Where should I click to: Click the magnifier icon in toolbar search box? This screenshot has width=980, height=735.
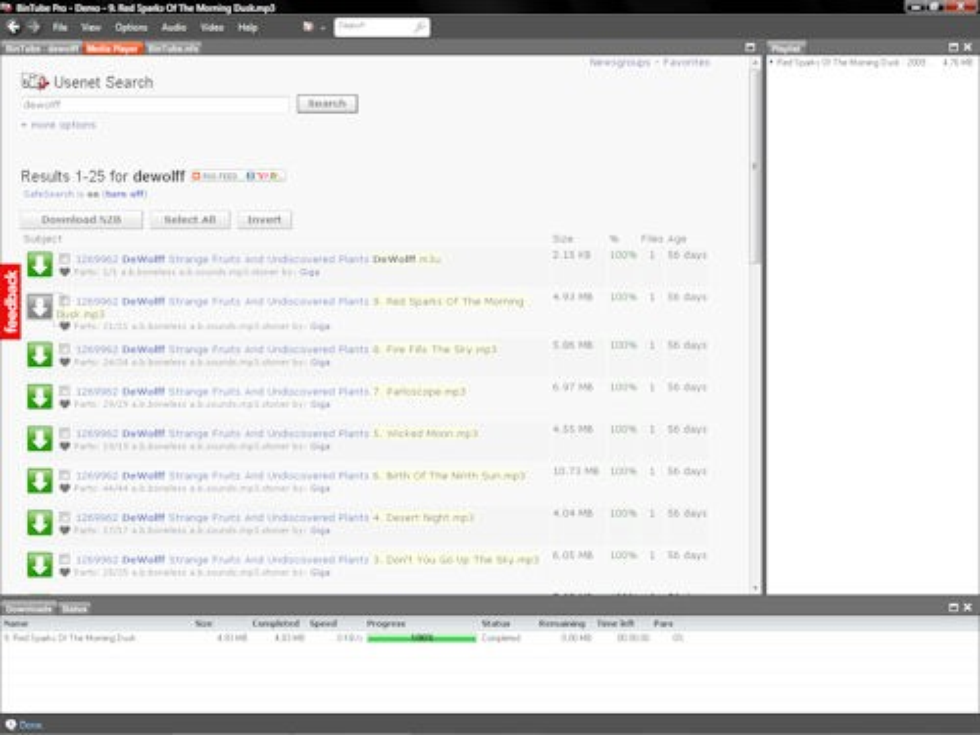[419, 27]
